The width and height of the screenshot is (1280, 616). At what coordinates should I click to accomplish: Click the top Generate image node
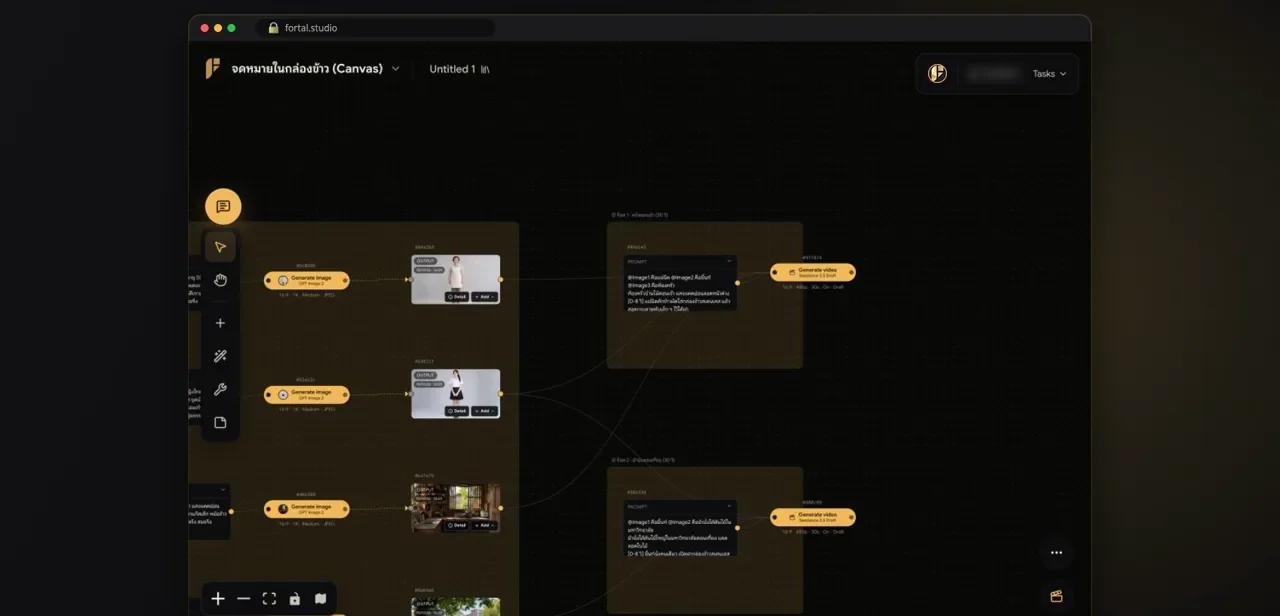point(307,280)
